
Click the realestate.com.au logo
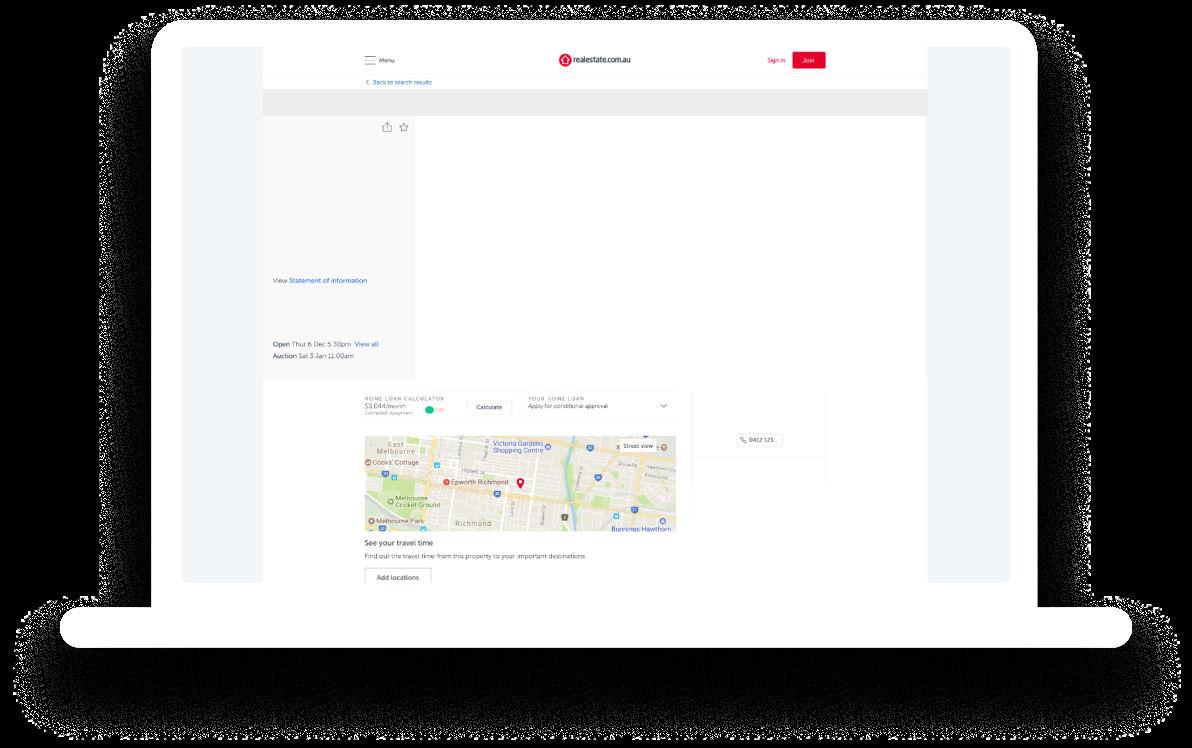594,60
